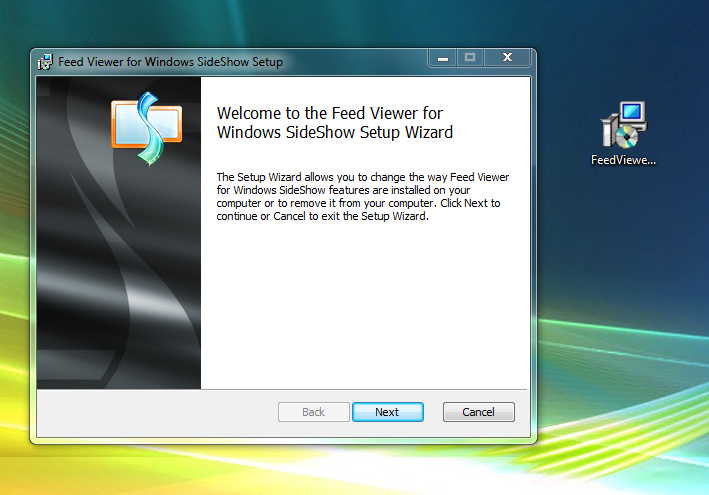Minimize the Feed Viewer Setup window
Image resolution: width=709 pixels, height=495 pixels.
pyautogui.click(x=443, y=58)
